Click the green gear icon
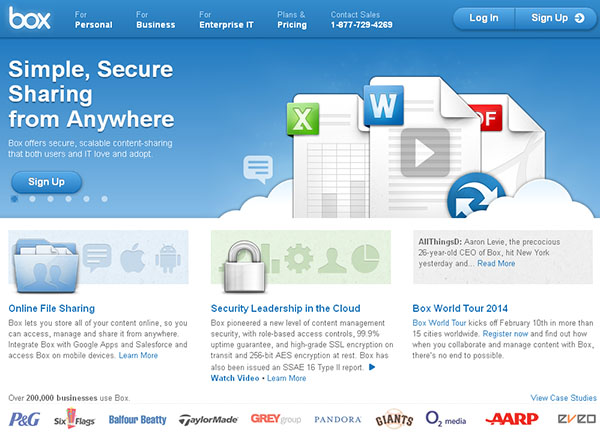 coord(298,258)
